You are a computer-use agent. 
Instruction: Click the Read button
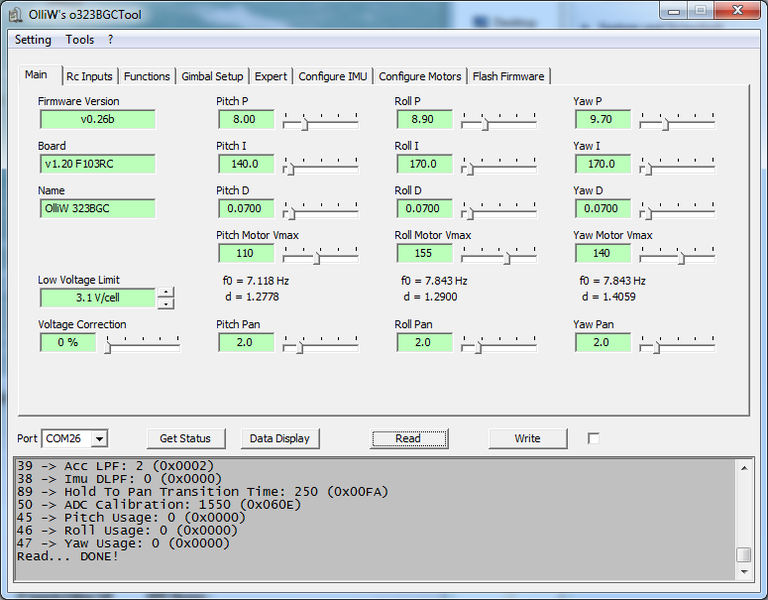click(x=408, y=438)
